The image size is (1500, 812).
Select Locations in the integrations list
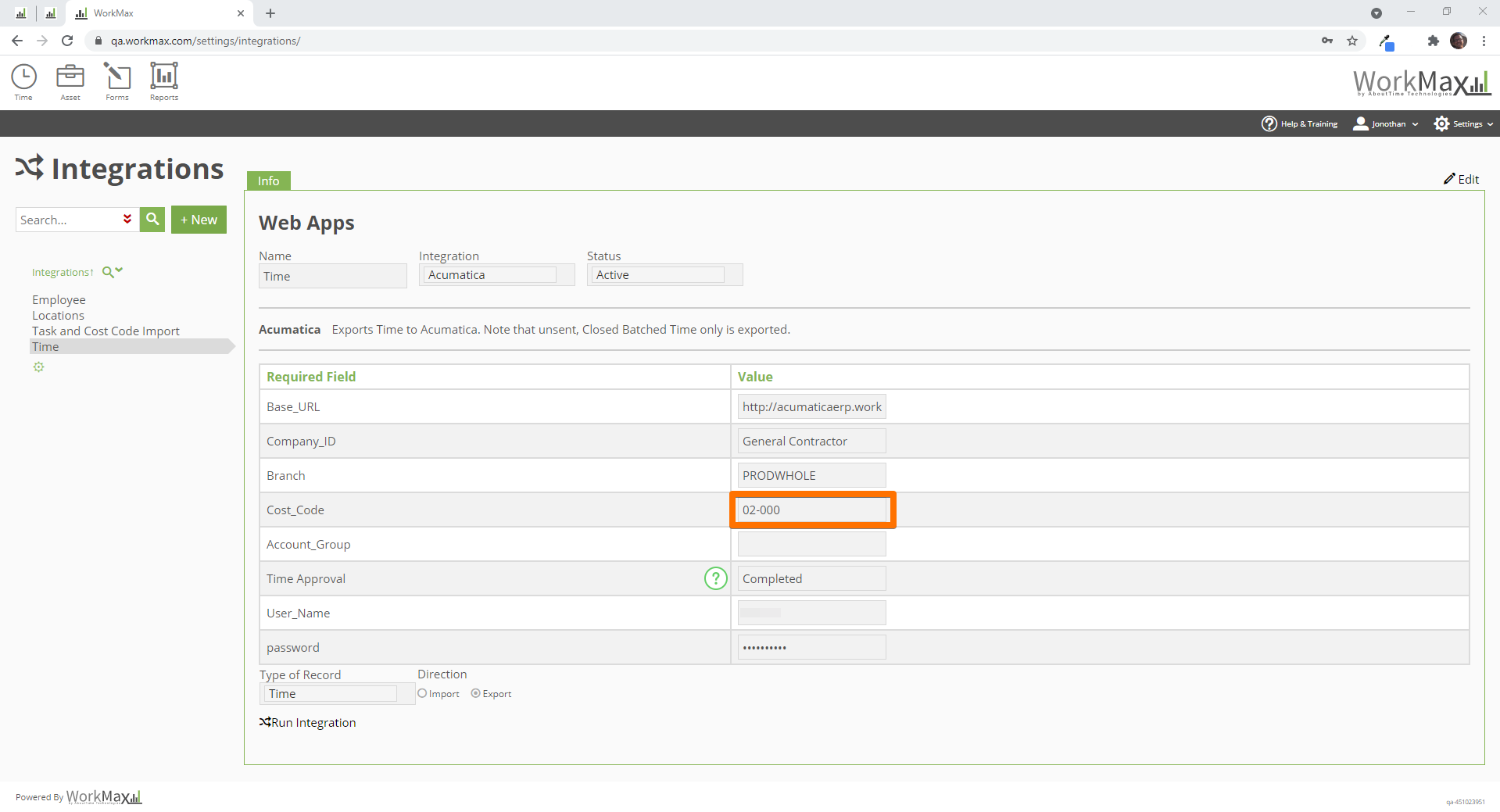[x=58, y=315]
